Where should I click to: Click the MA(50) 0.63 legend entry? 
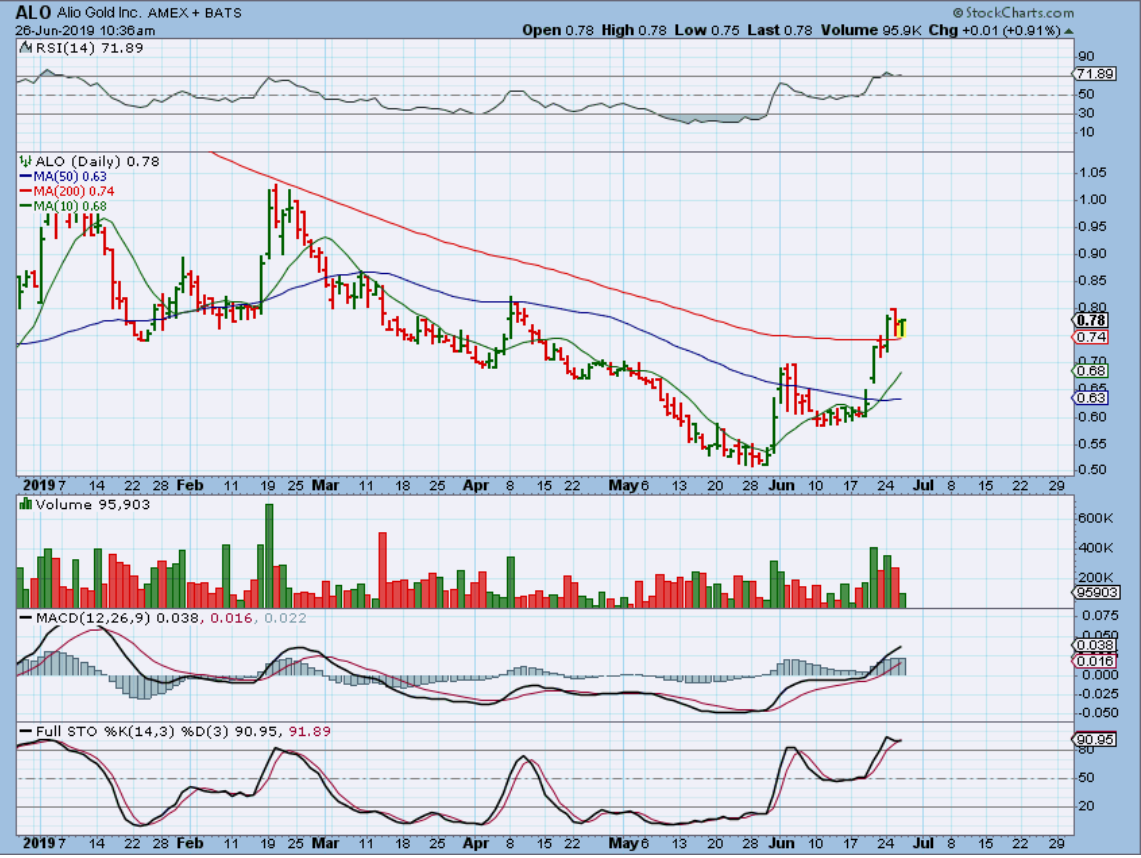coord(63,177)
